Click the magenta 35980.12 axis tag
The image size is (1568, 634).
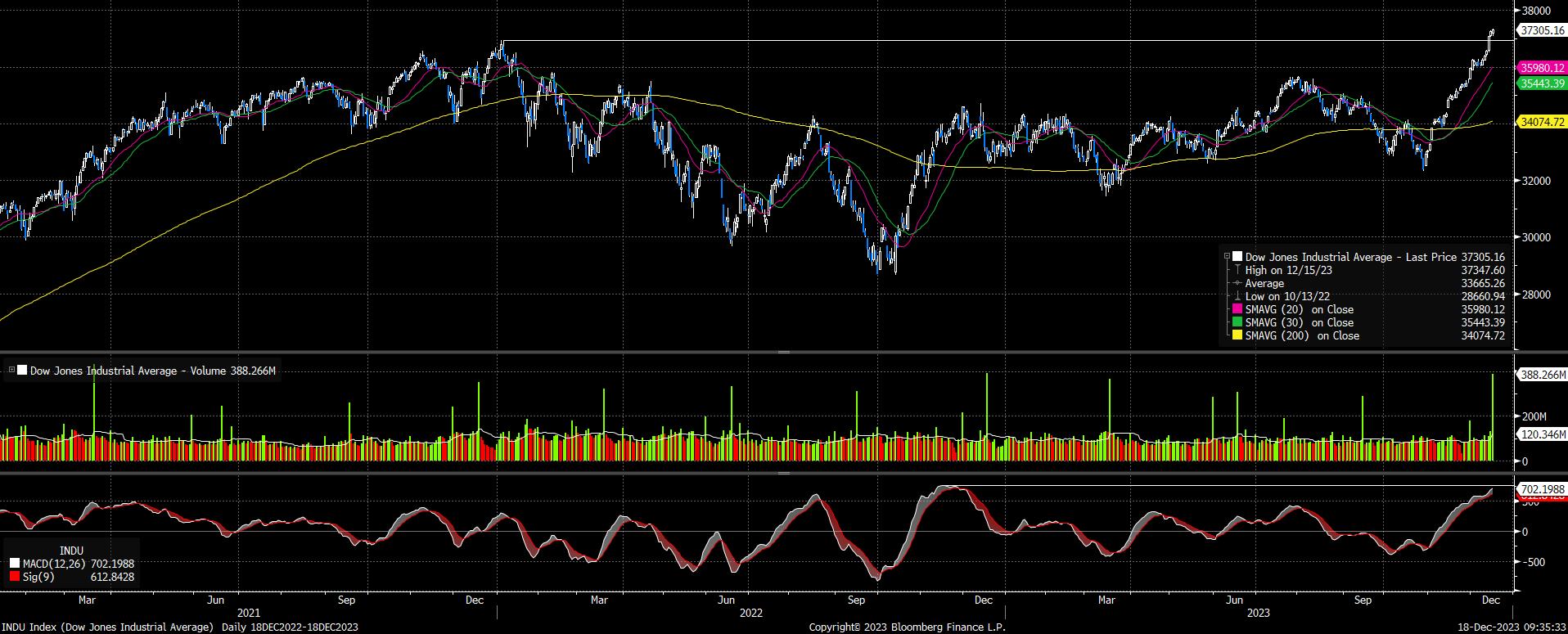tap(1542, 68)
